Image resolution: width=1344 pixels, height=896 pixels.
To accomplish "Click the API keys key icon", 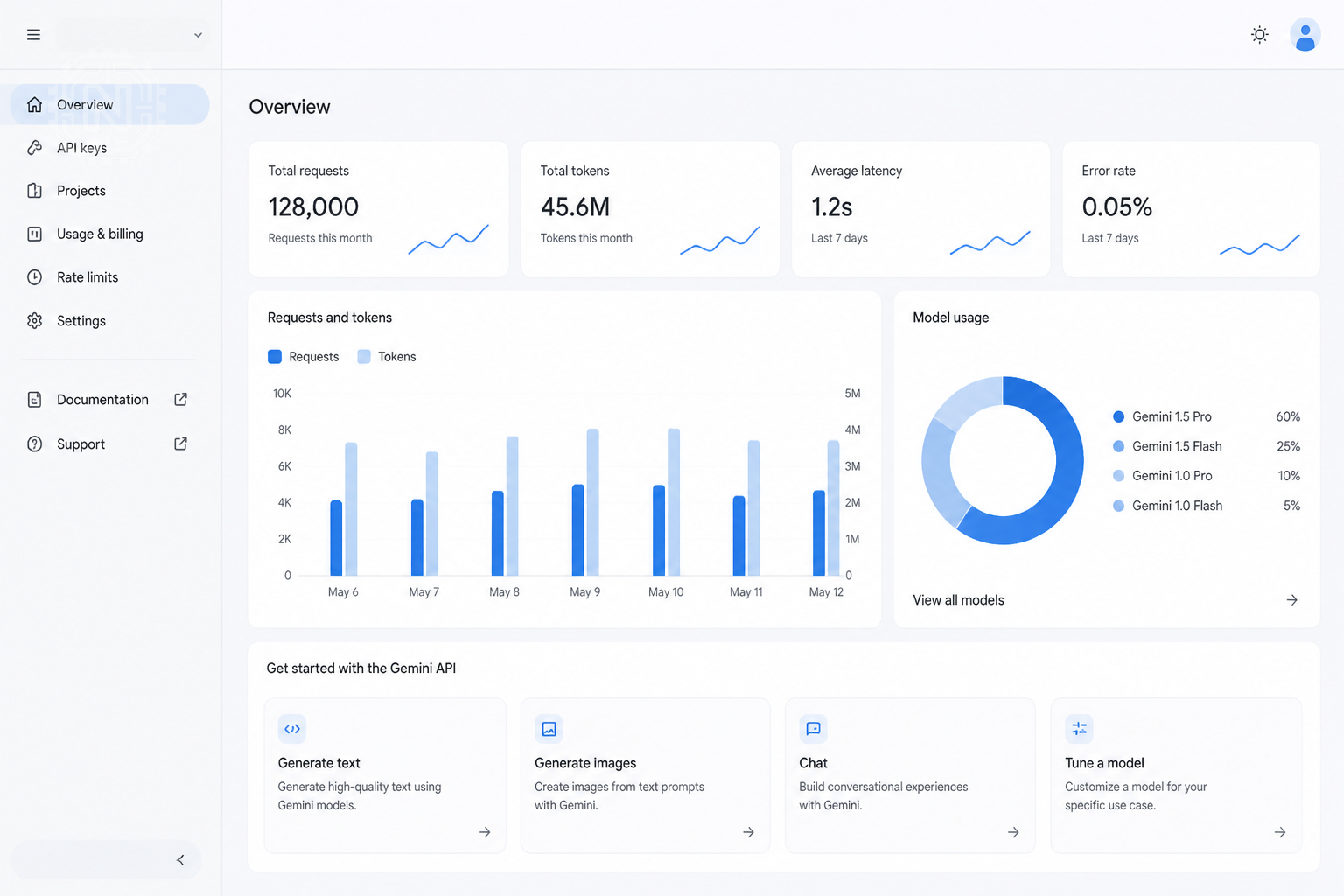I will [34, 148].
